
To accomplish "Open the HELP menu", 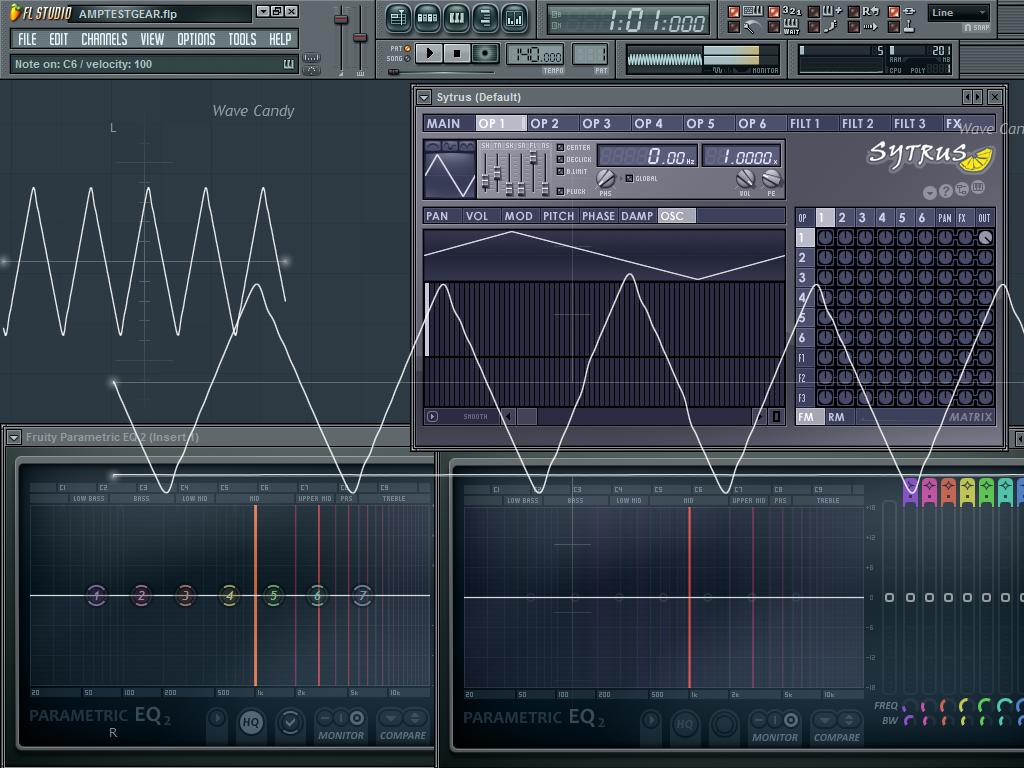I will point(280,39).
